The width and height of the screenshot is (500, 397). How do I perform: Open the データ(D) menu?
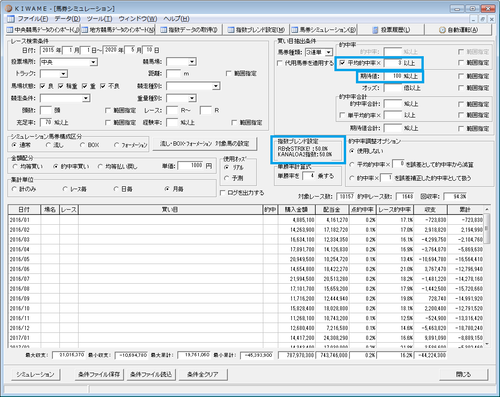68,19
